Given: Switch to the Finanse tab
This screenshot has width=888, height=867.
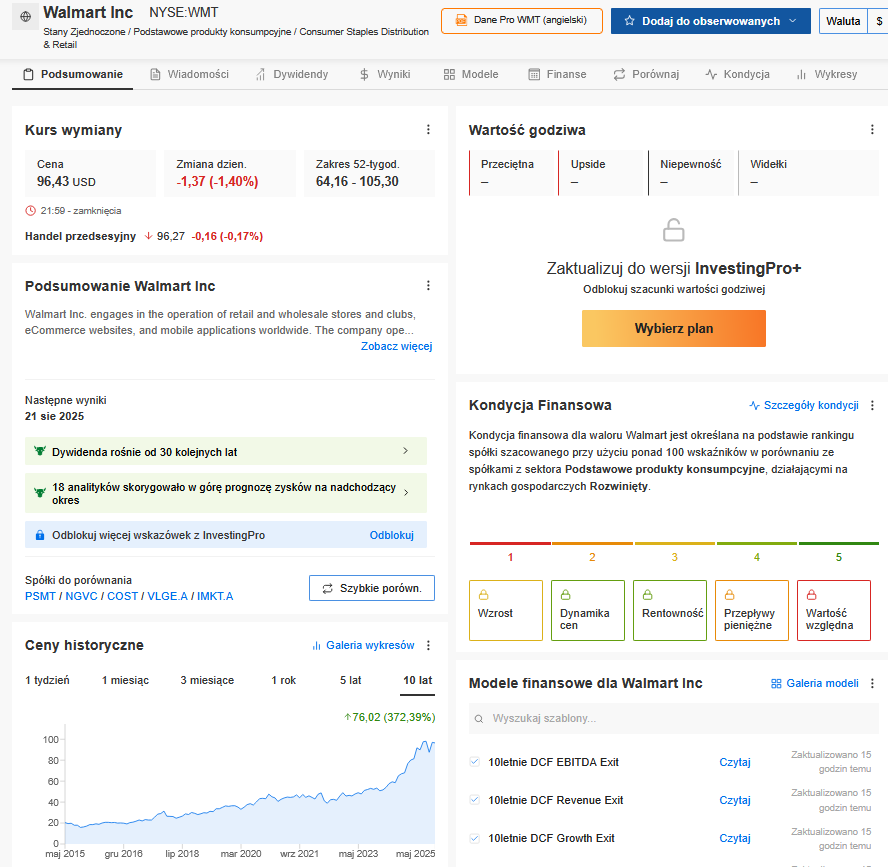Looking at the screenshot, I should point(557,74).
